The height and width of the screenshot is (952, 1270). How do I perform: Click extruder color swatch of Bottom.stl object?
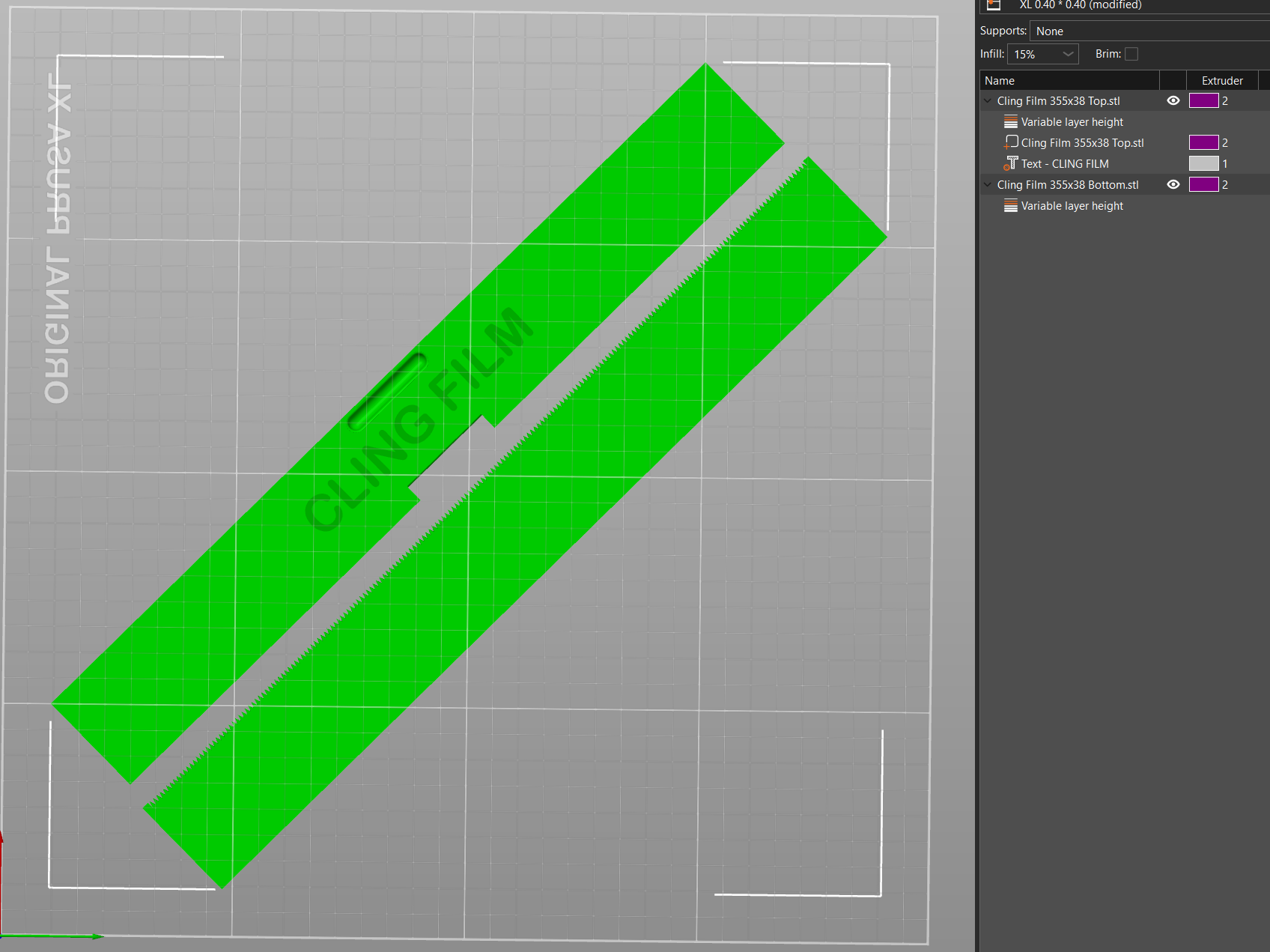[1203, 184]
